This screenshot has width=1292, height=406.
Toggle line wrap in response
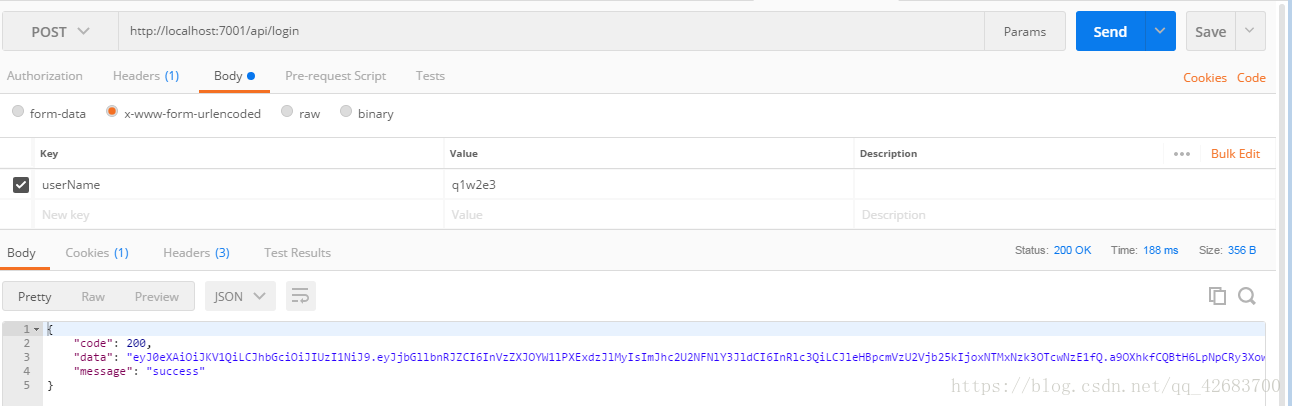point(301,296)
